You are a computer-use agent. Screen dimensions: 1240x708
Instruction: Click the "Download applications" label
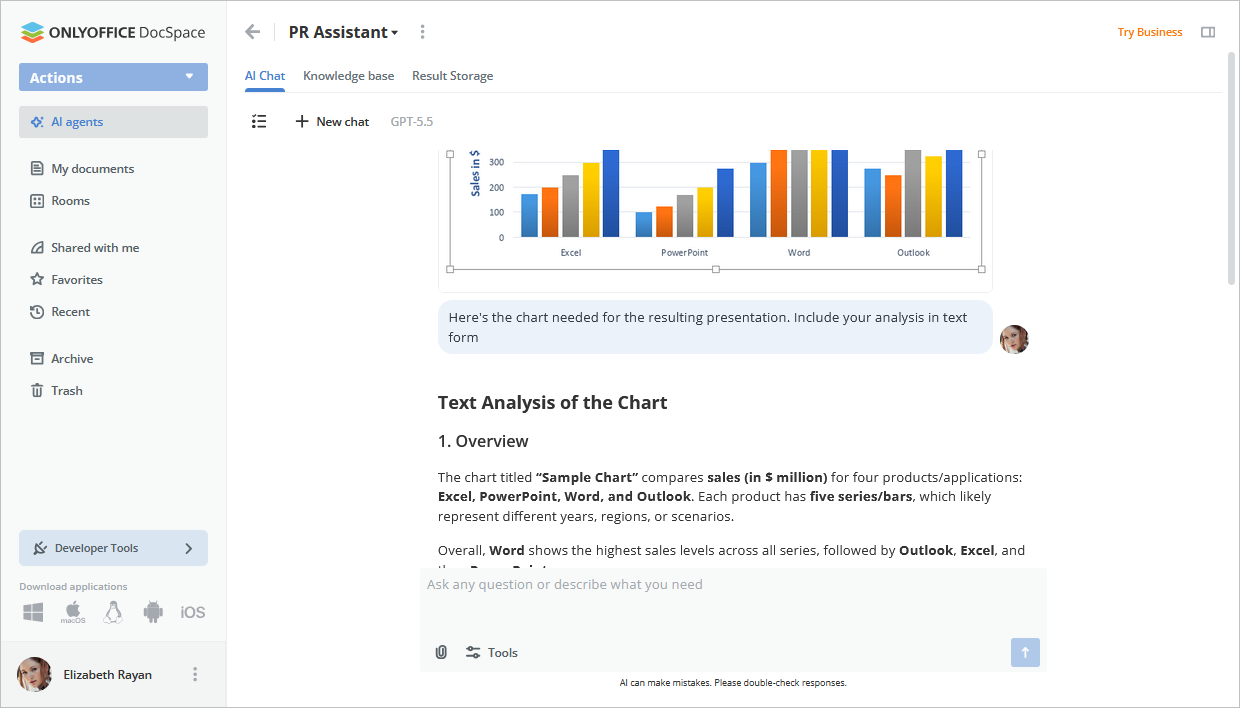[73, 587]
